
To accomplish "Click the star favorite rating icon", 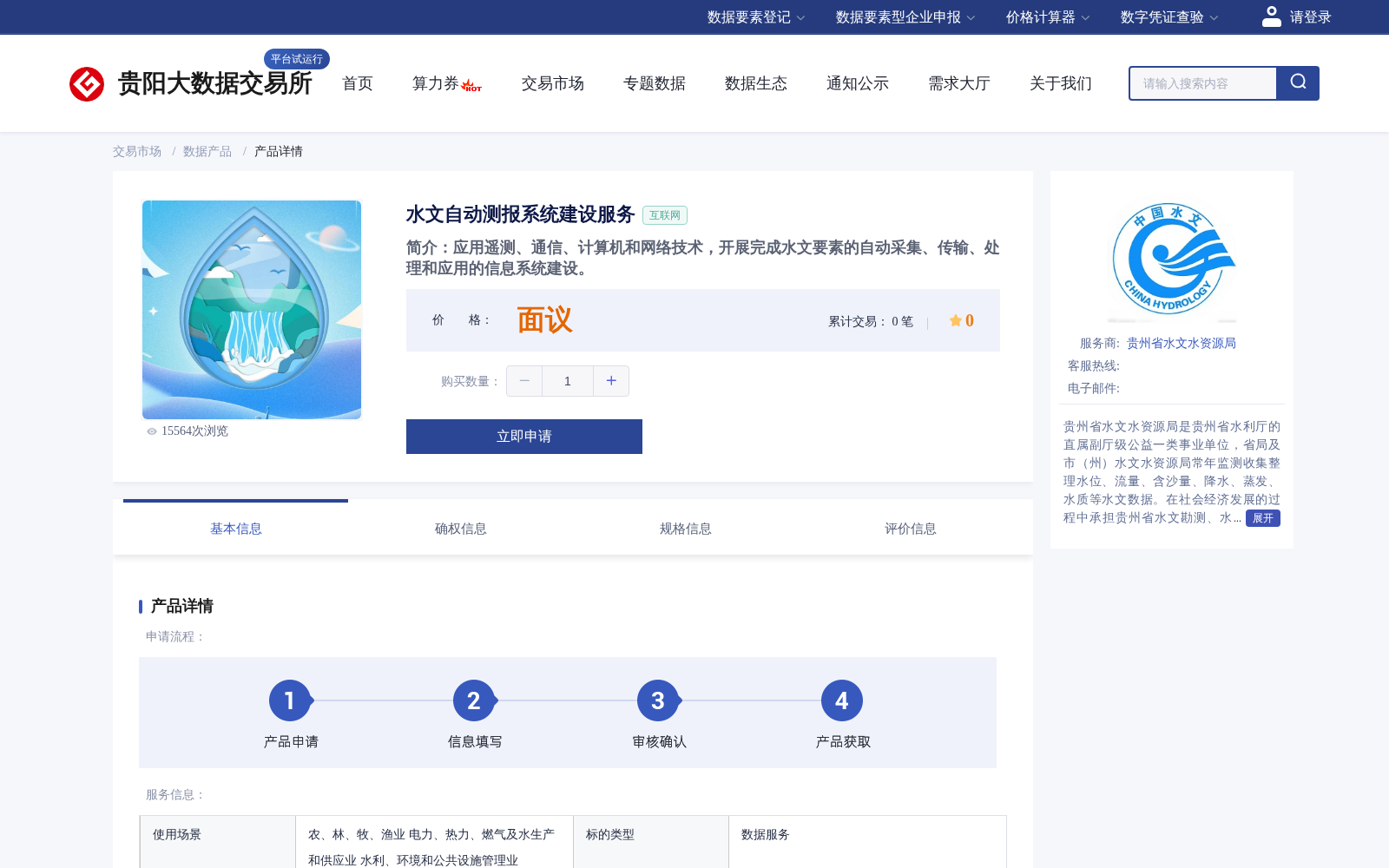I will (x=955, y=320).
